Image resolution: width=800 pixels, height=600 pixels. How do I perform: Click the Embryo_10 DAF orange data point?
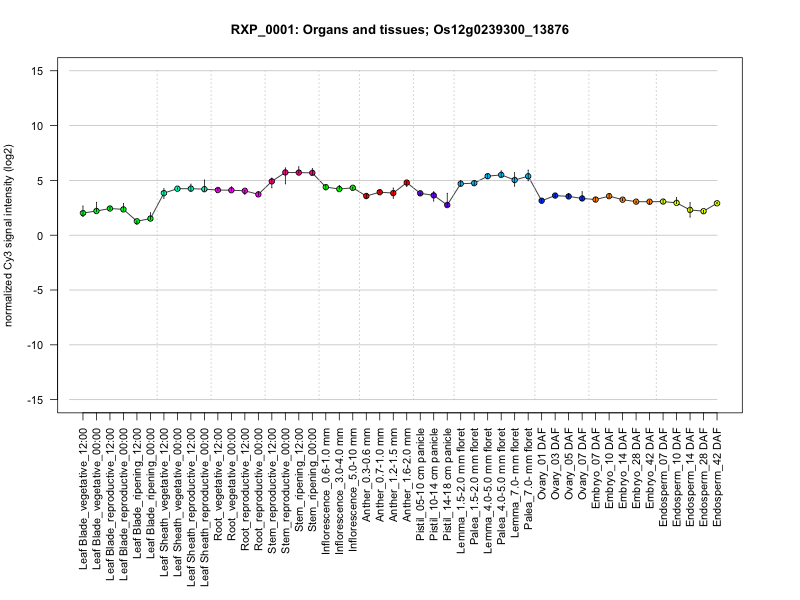pos(609,196)
